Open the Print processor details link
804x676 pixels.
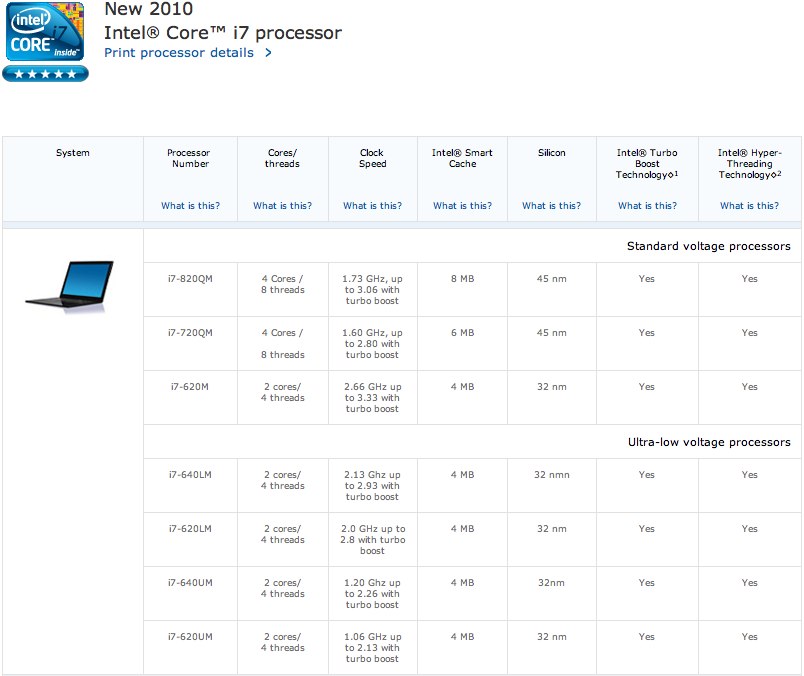(178, 53)
